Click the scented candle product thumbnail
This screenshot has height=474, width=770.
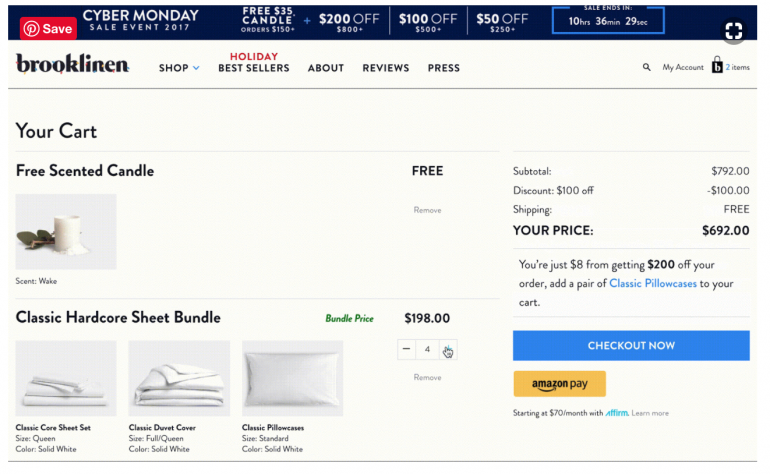tap(66, 231)
